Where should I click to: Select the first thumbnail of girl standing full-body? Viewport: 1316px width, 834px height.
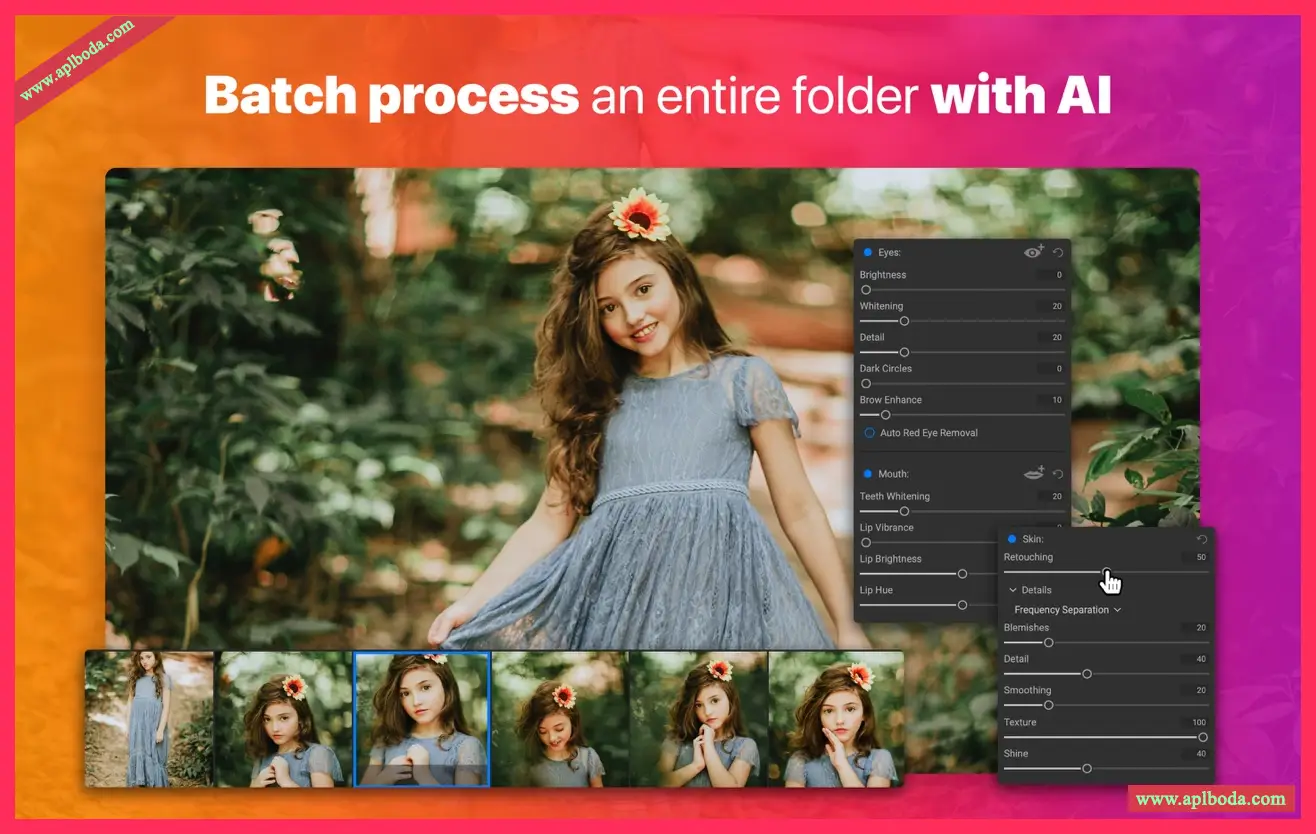150,718
